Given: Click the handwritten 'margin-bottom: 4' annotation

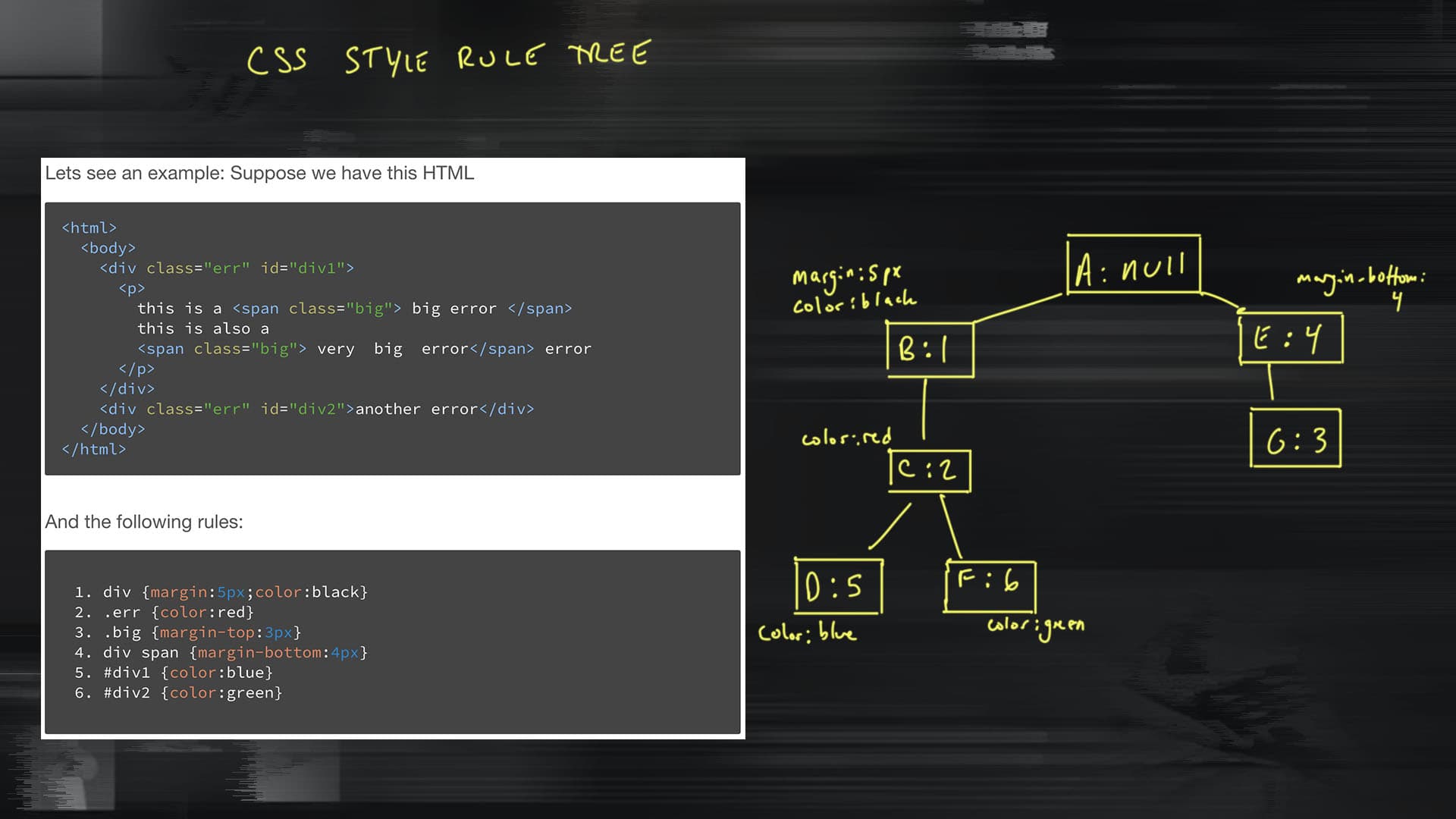Looking at the screenshot, I should 1361,287.
